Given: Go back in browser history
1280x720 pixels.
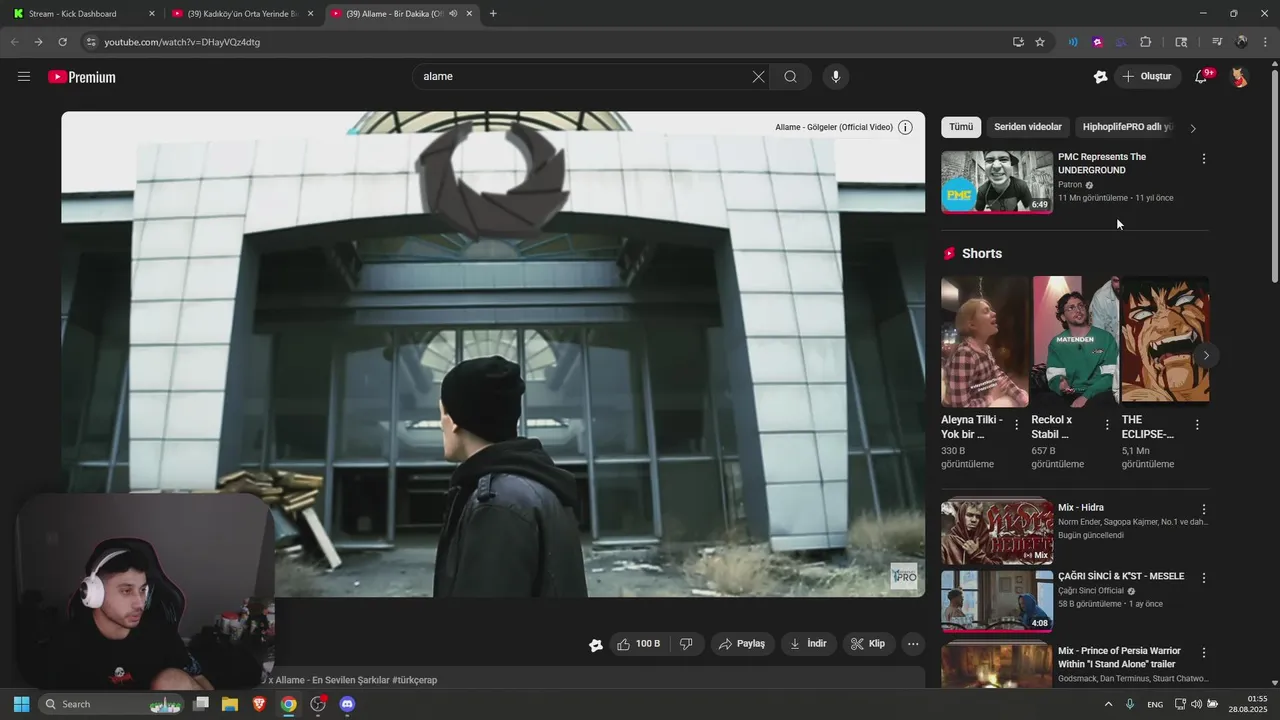Looking at the screenshot, I should pyautogui.click(x=14, y=42).
